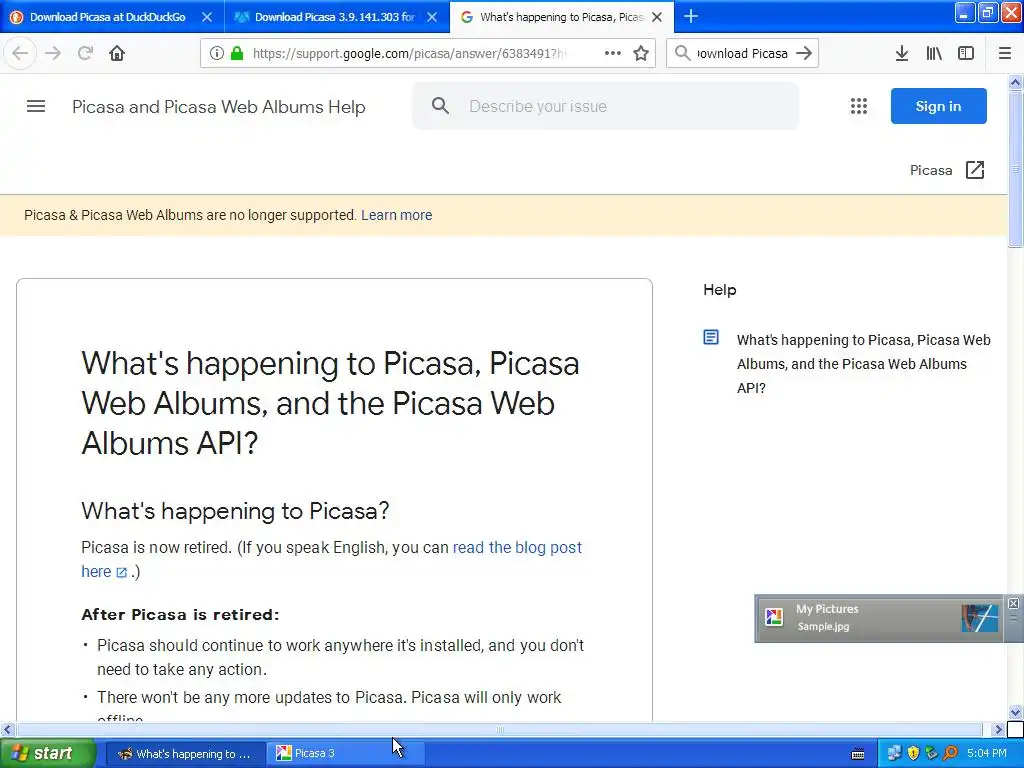Reload the current page
1024x768 pixels.
click(x=85, y=54)
